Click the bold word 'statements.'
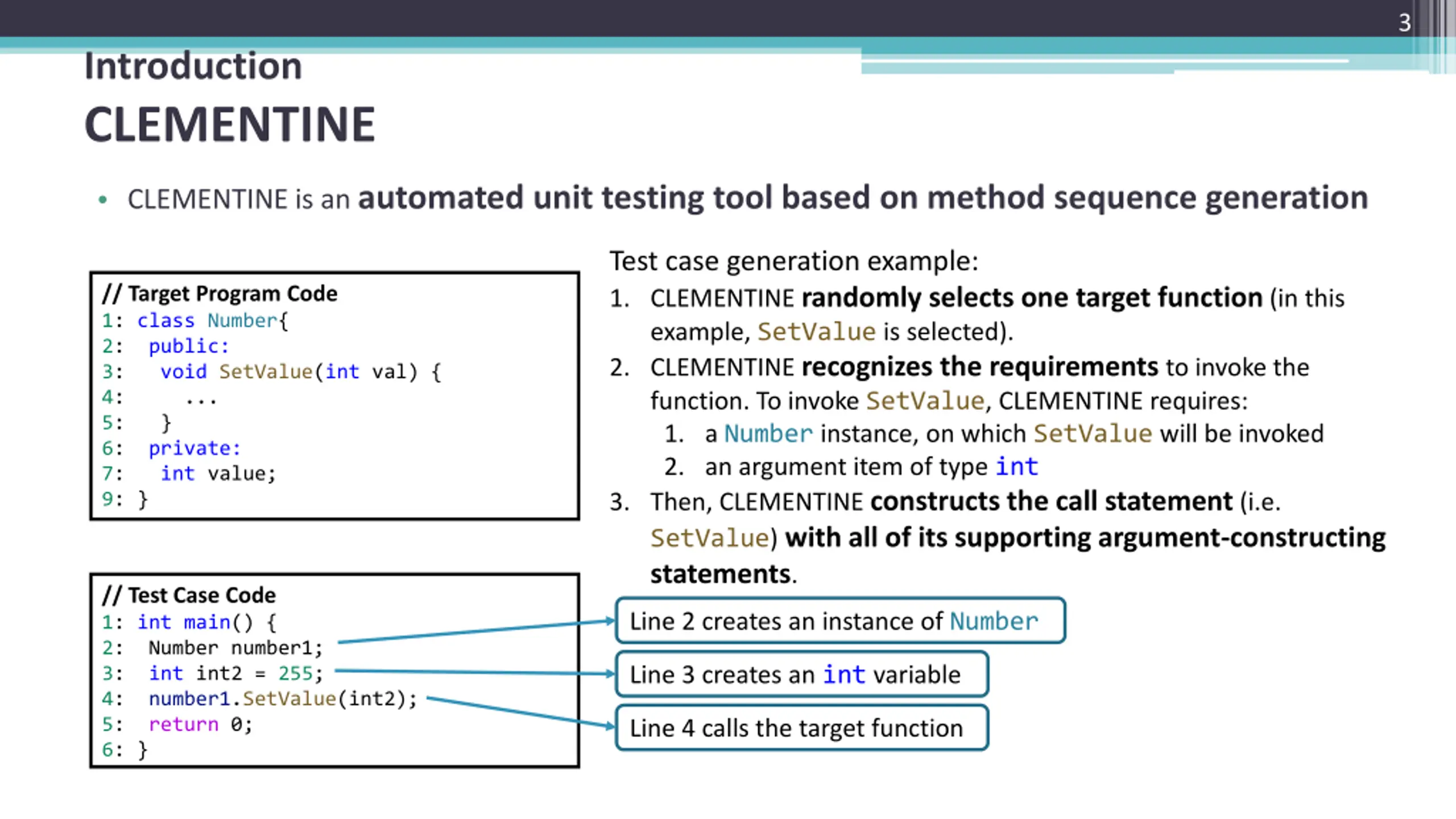 coord(723,574)
